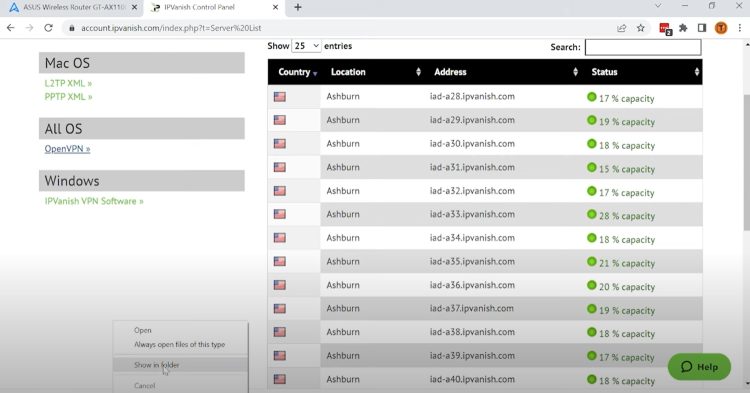
Task: Click US flag for iad-a28 row
Action: coord(280,97)
